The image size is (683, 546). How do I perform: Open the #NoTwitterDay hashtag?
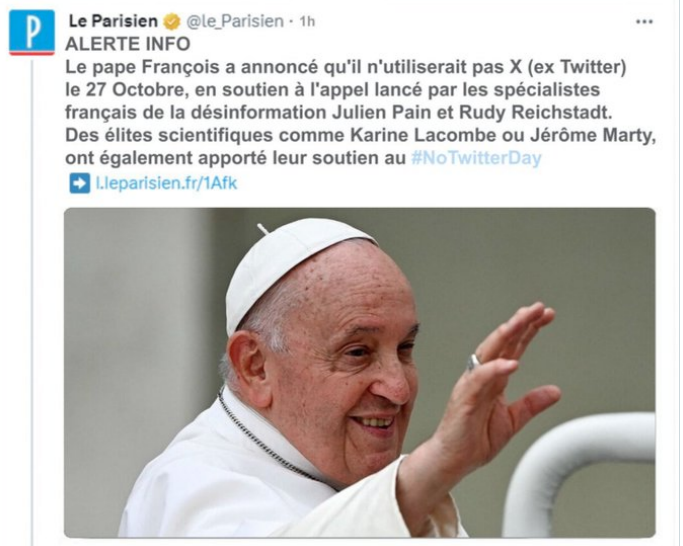(476, 158)
